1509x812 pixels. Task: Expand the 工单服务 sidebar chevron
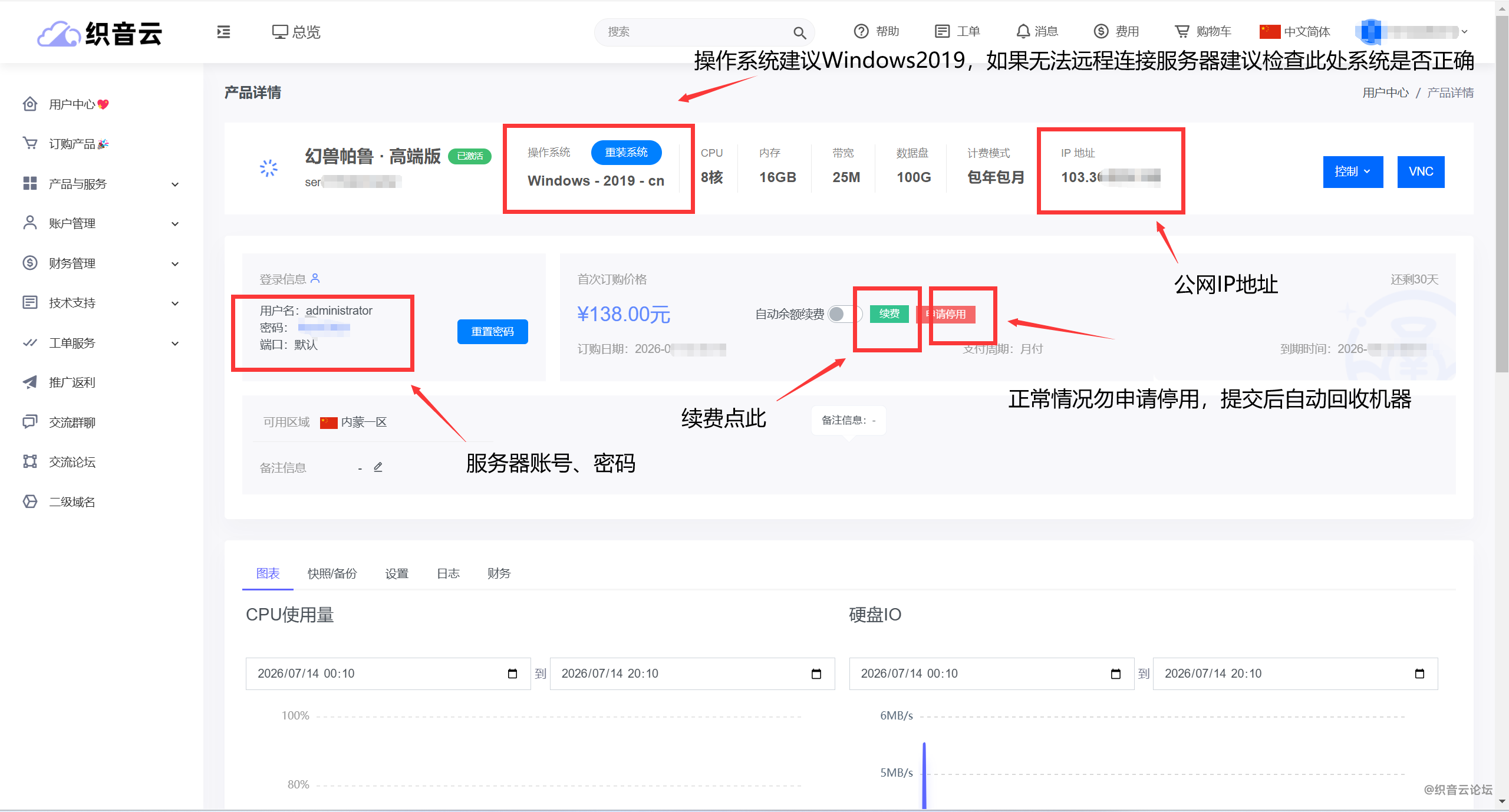coord(175,344)
